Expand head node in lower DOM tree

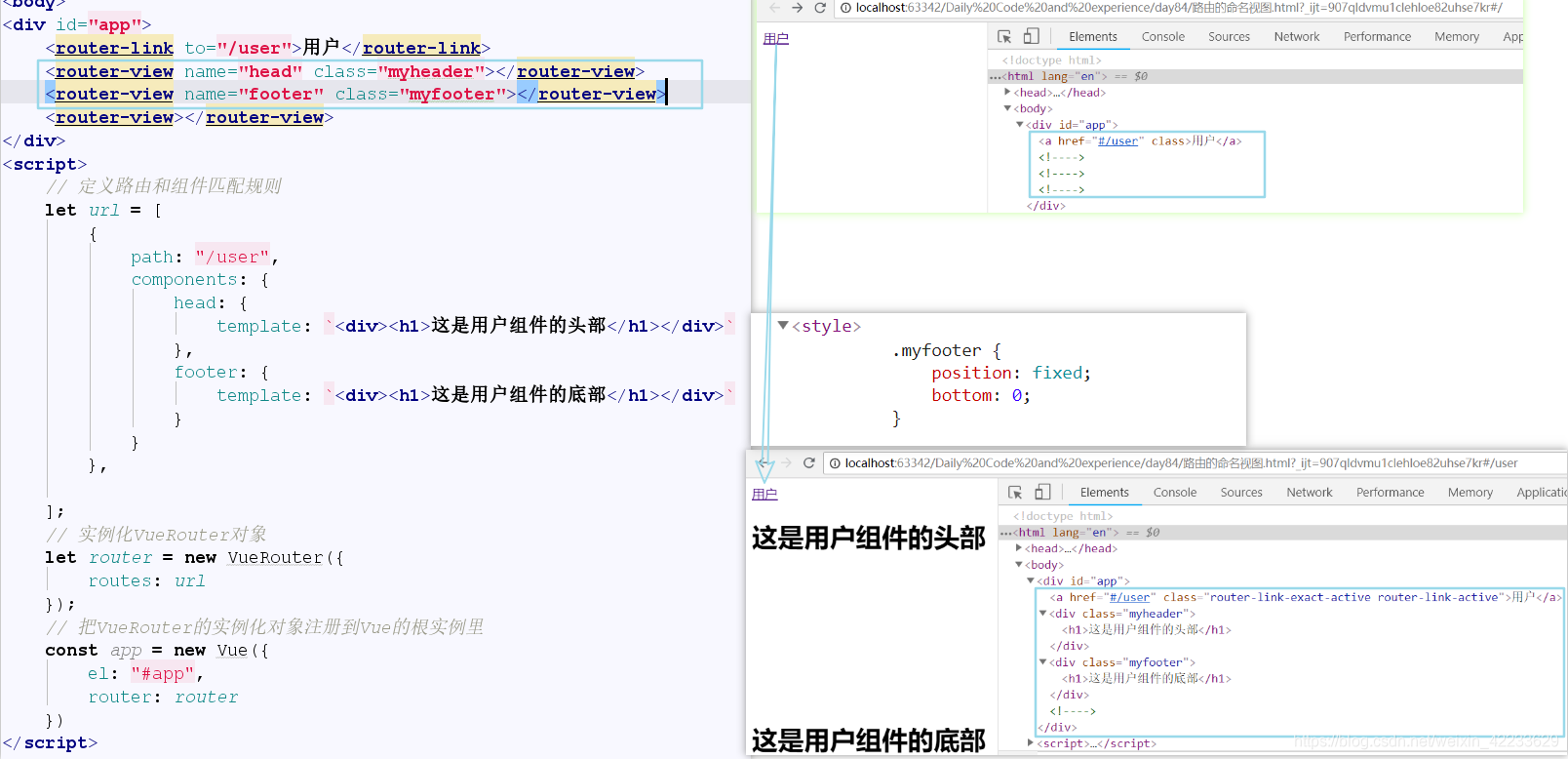coord(1019,548)
